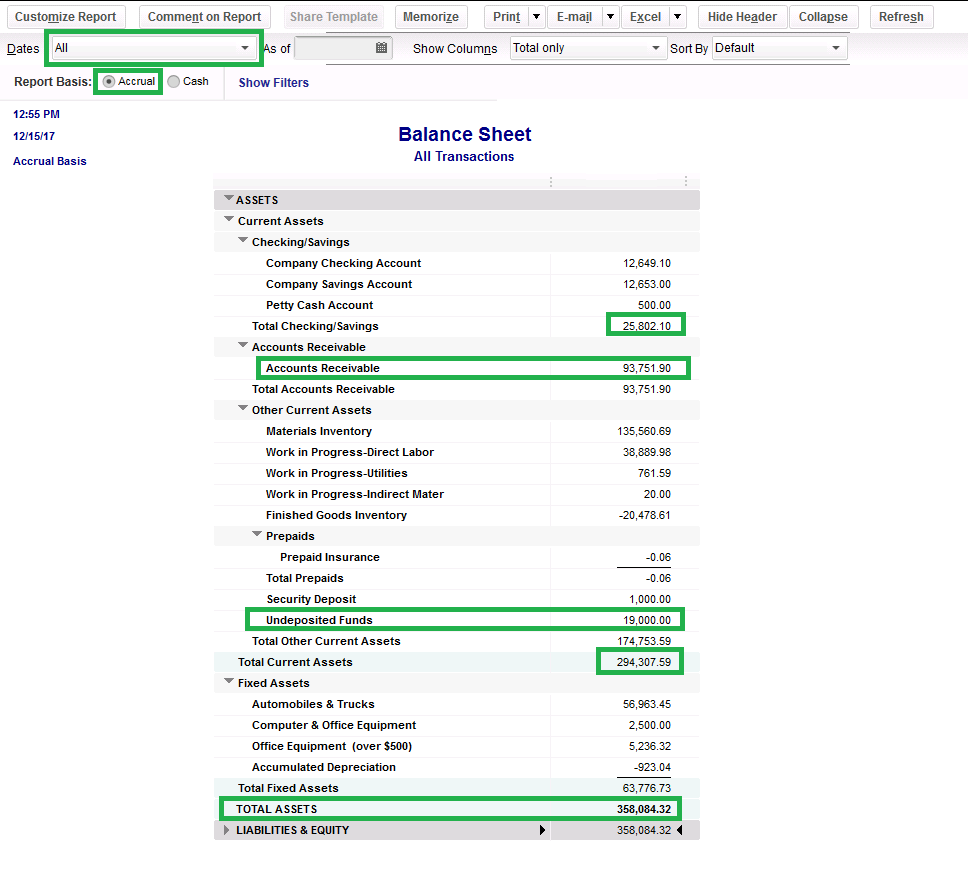The width and height of the screenshot is (968, 882).
Task: Open the Print dropdown arrow
Action: 536,16
